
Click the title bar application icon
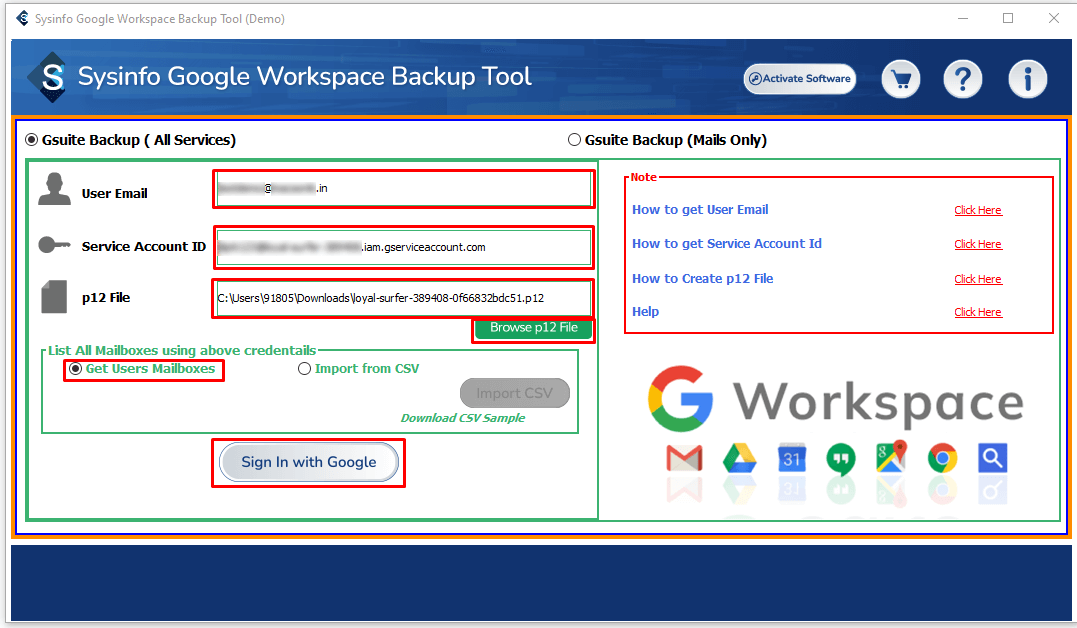(23, 18)
